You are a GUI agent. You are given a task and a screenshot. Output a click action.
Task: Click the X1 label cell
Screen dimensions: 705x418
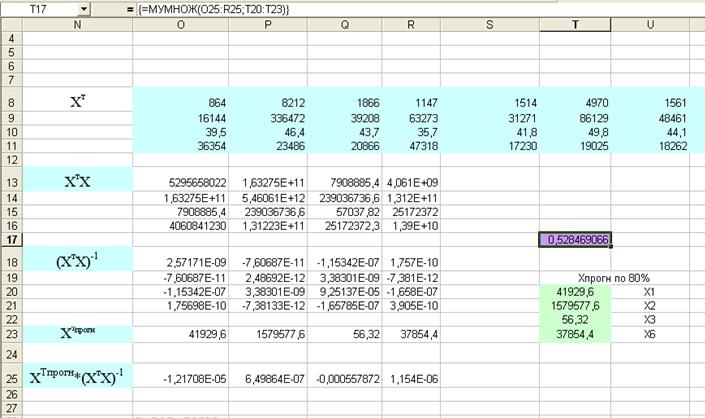(x=650, y=292)
